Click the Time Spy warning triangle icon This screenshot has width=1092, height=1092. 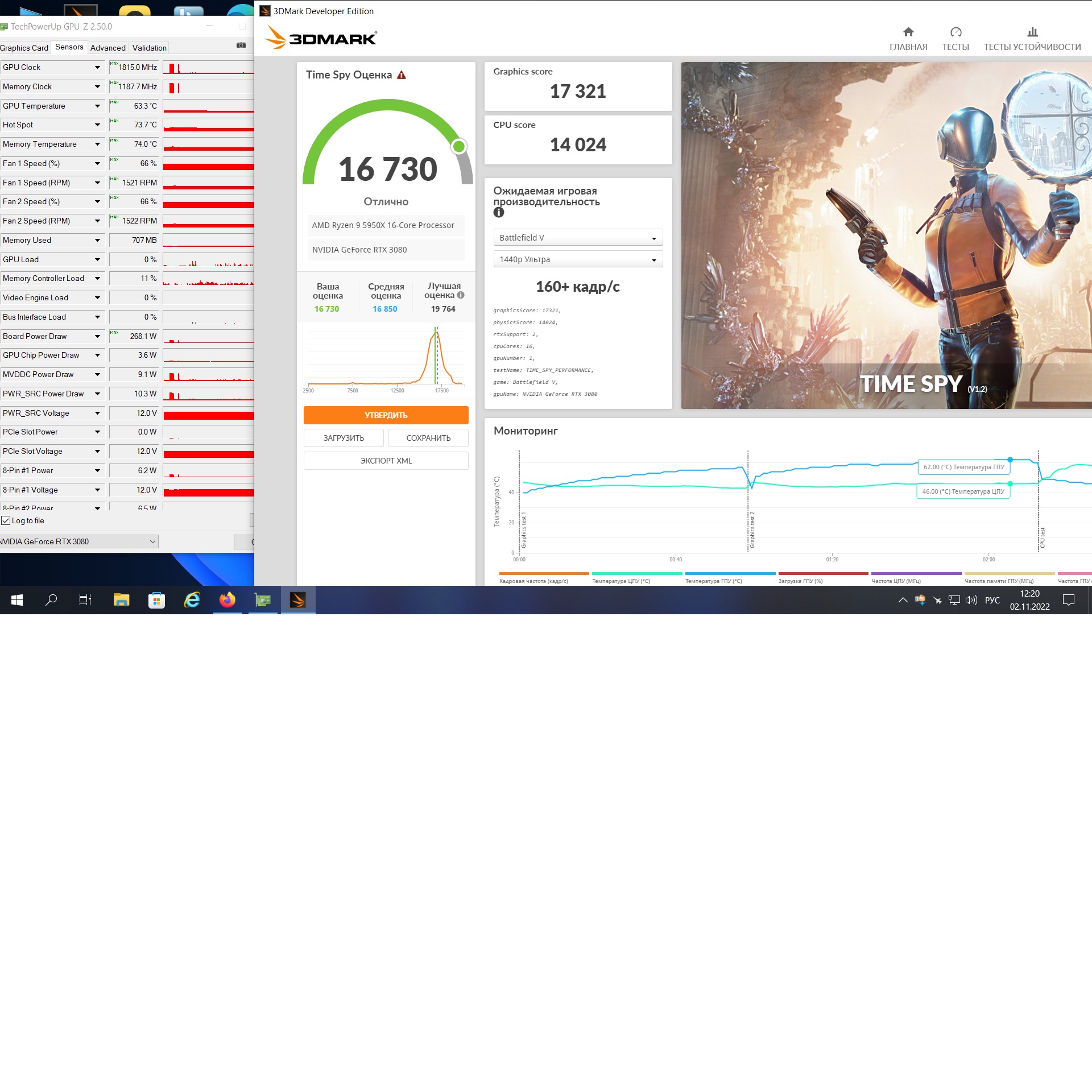tap(402, 75)
